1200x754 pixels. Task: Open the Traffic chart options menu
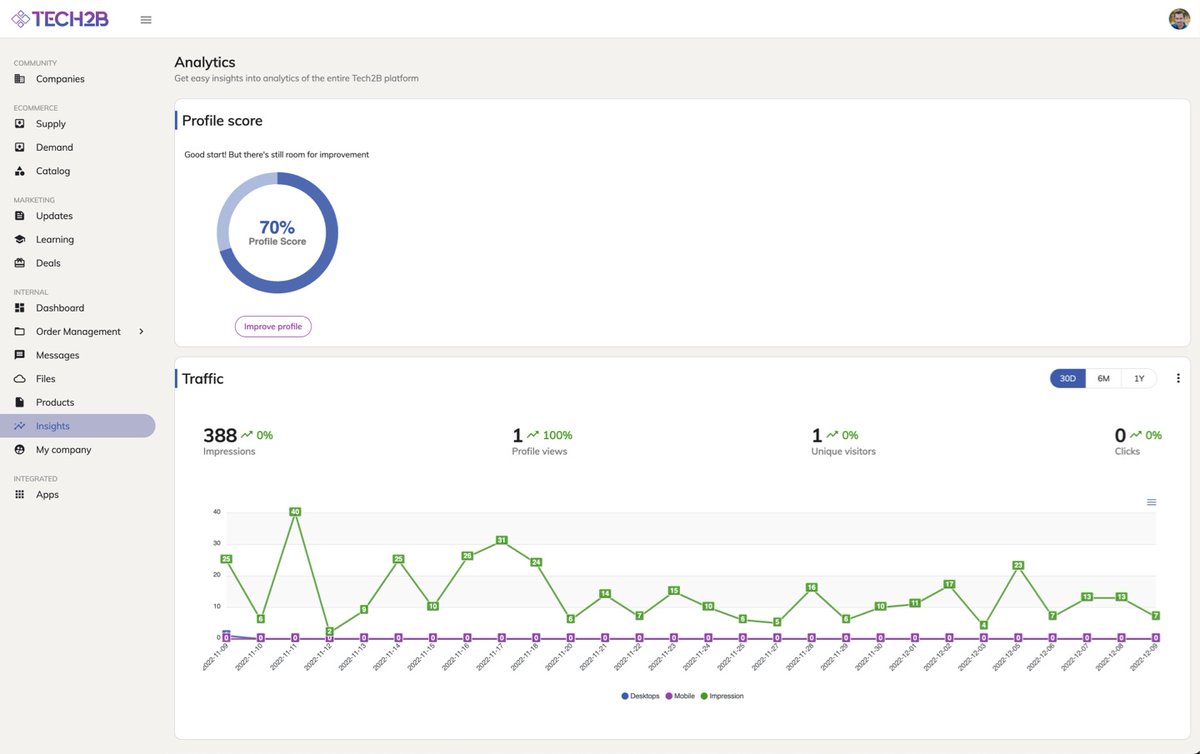pos(1178,377)
